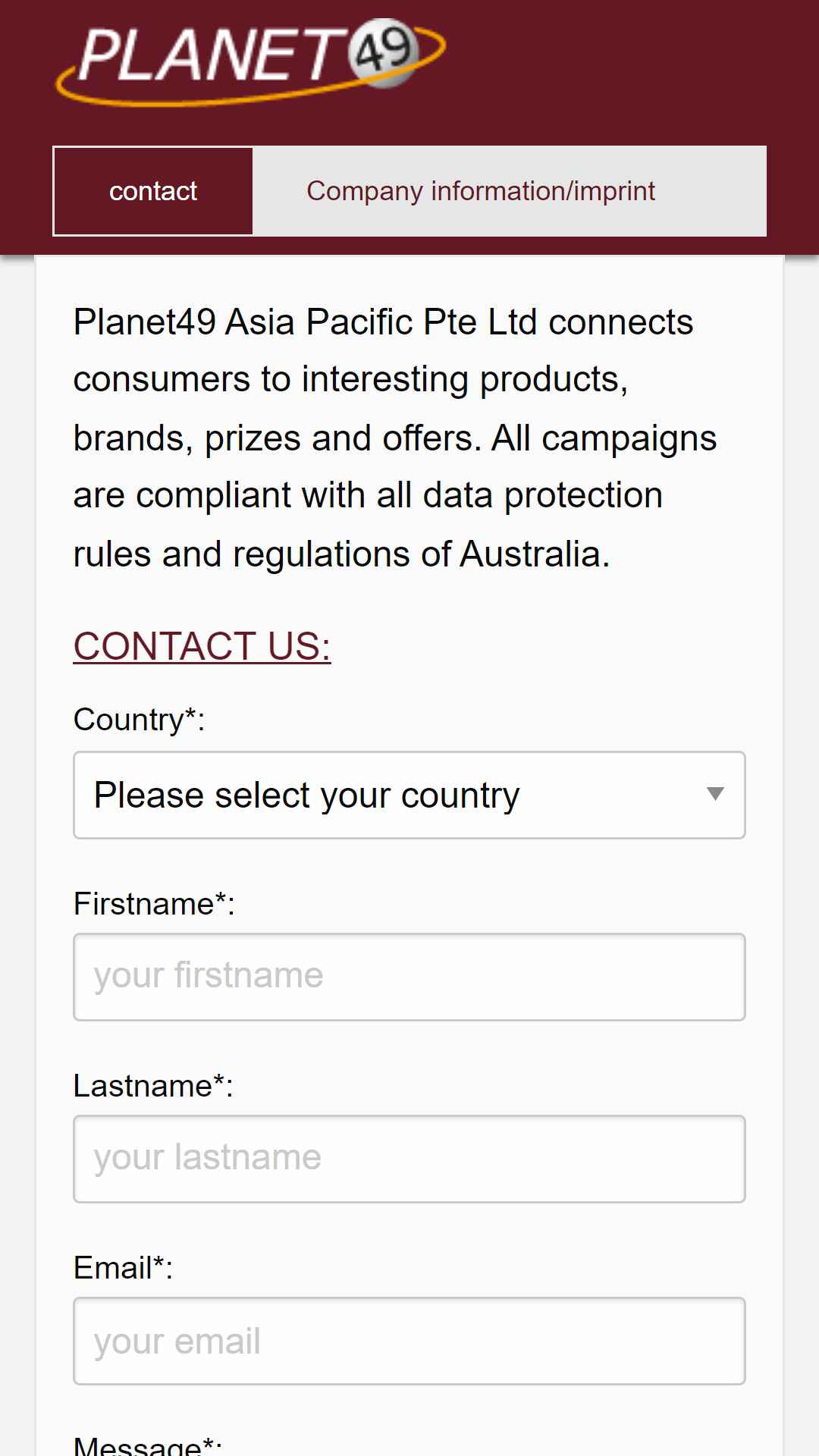This screenshot has height=1456, width=819.
Task: Click the Message* label
Action: point(147,1445)
